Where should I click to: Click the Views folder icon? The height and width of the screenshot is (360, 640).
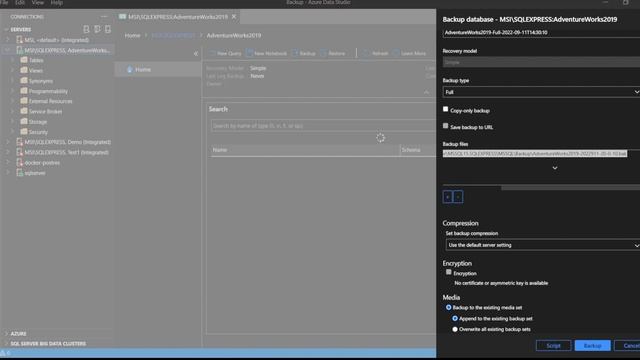[24, 70]
